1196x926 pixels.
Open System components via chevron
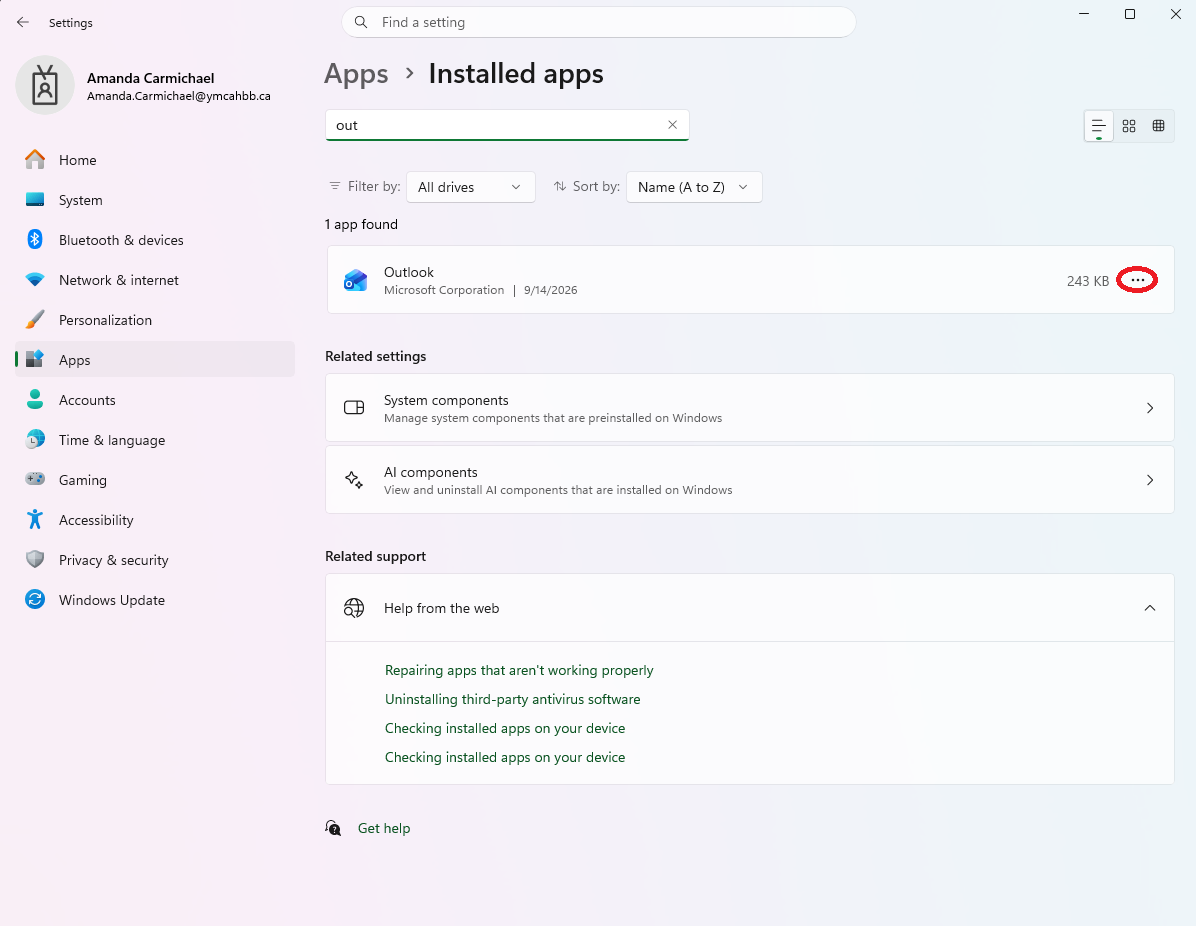pos(1149,408)
